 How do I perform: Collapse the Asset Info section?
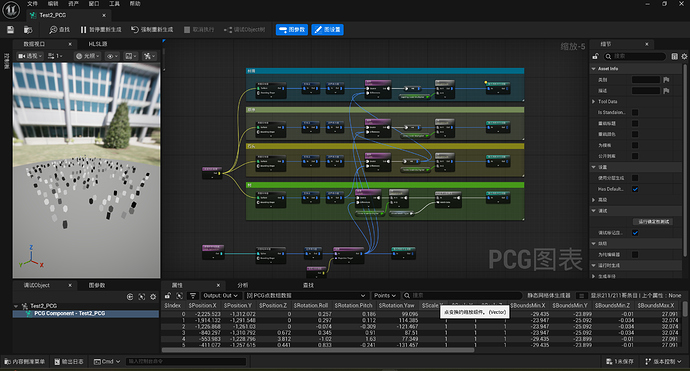pyautogui.click(x=594, y=69)
